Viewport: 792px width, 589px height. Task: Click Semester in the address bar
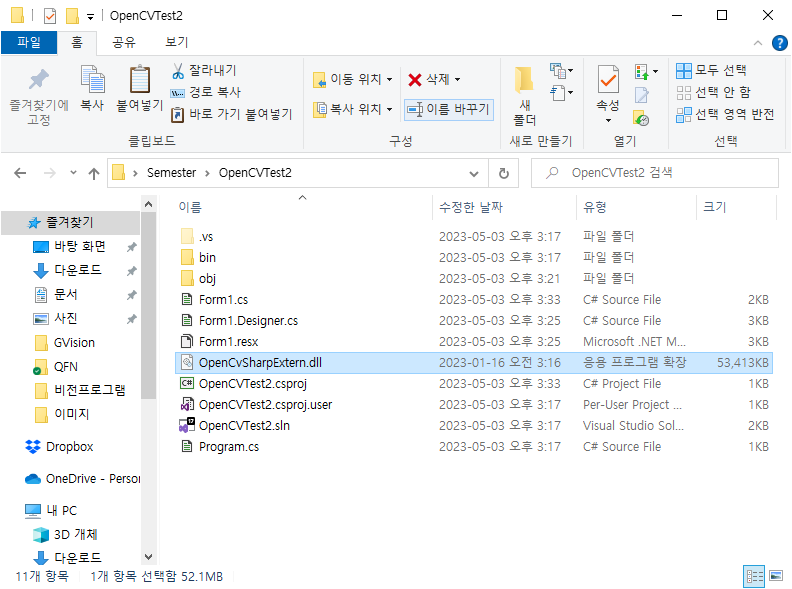[171, 173]
